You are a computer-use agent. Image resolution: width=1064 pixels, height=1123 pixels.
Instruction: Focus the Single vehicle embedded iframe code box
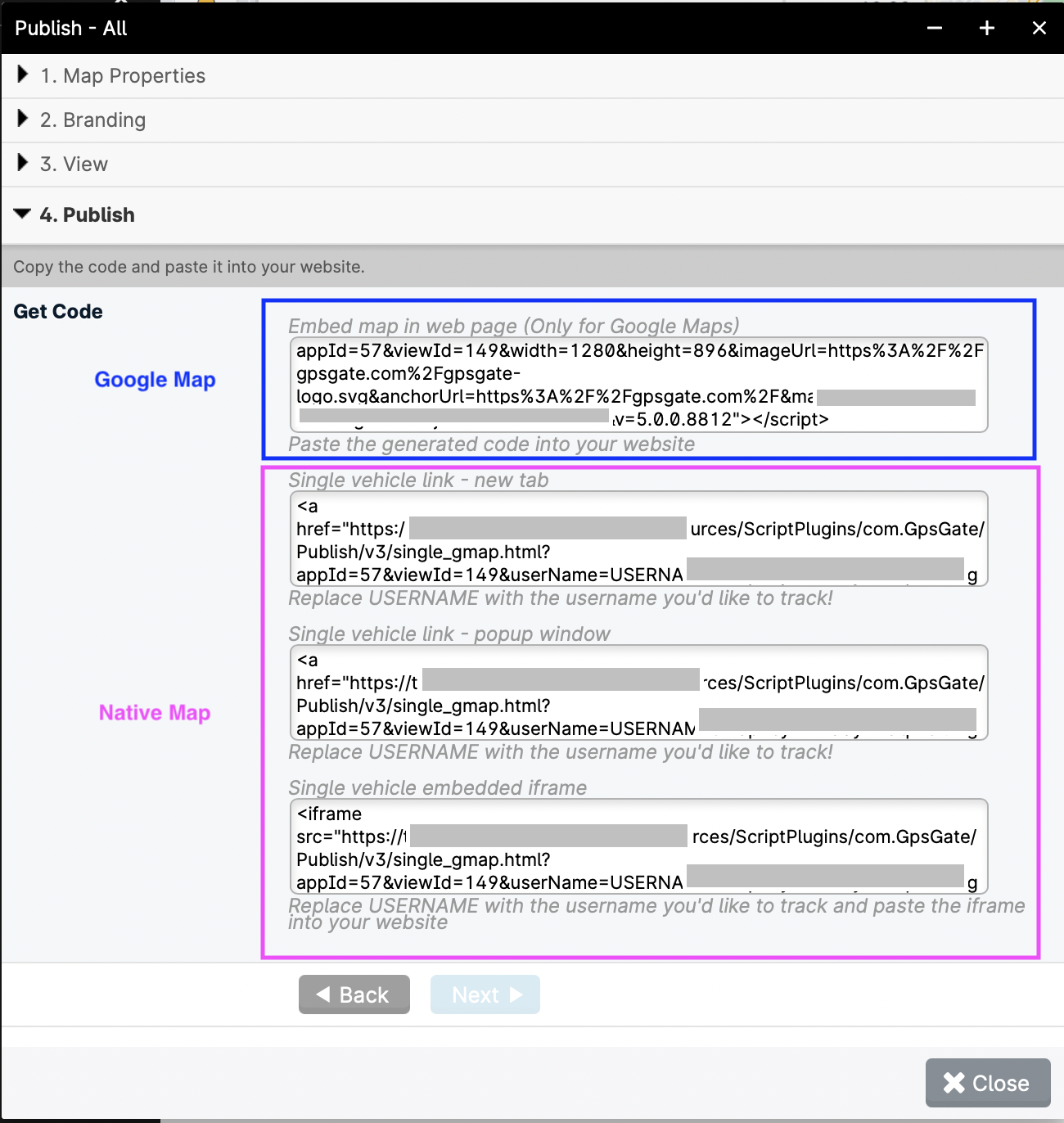point(639,846)
